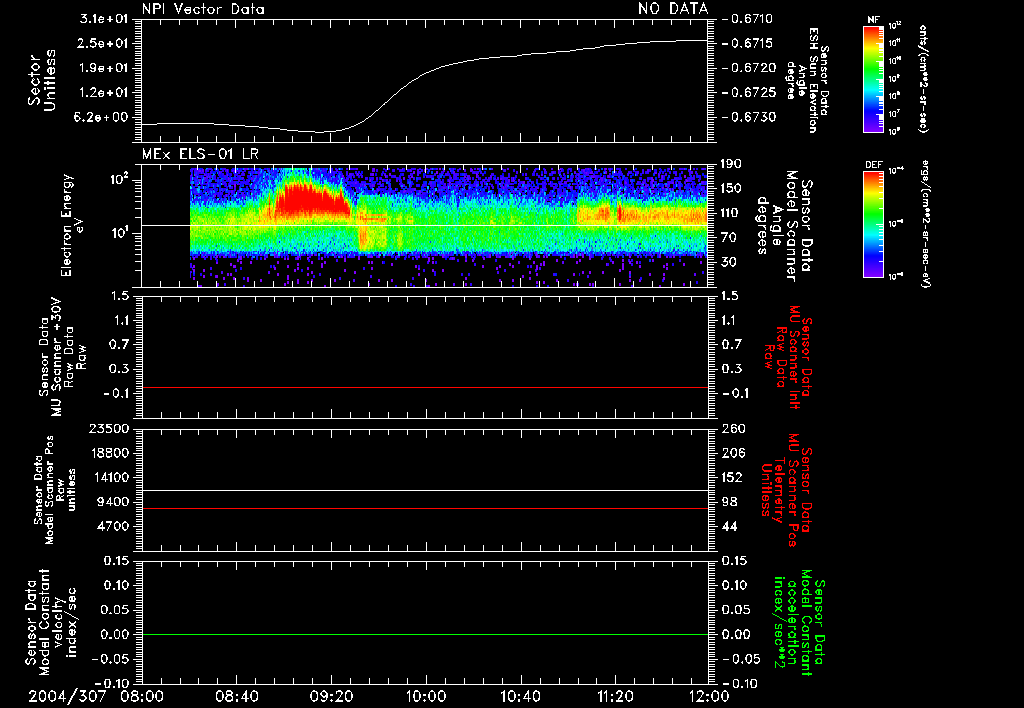Select the 'DEF' color bar label

(x=874, y=165)
